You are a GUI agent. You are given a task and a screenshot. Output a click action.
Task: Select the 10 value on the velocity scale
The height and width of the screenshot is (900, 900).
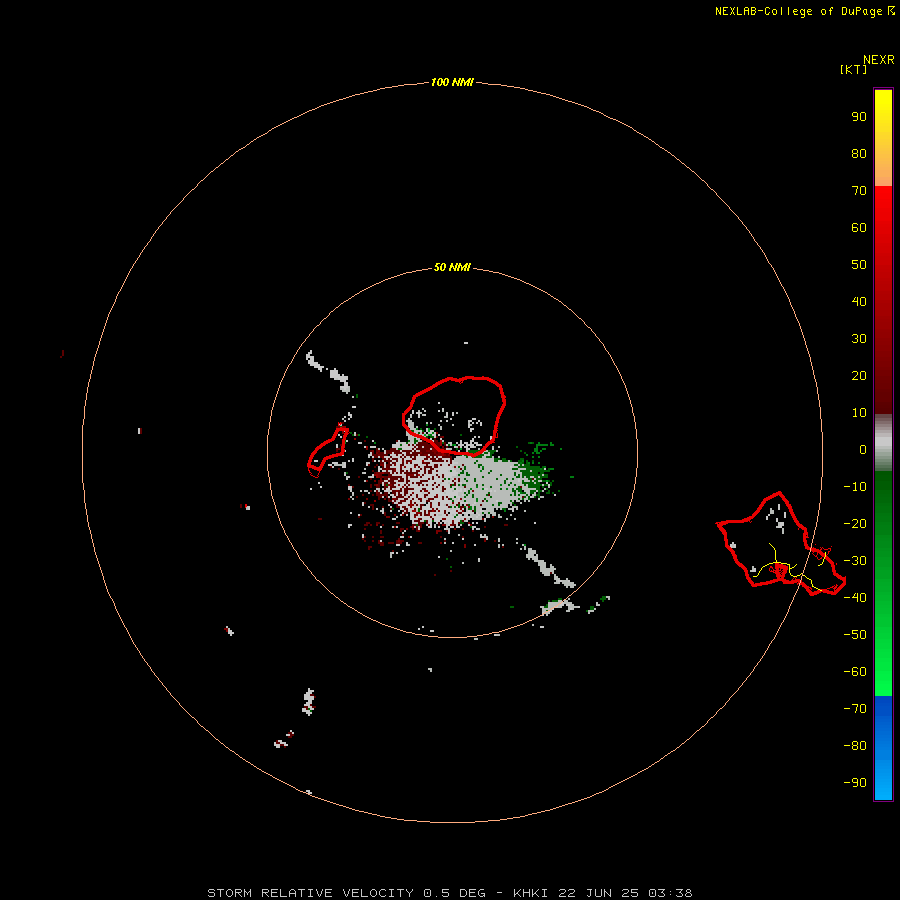tap(859, 413)
